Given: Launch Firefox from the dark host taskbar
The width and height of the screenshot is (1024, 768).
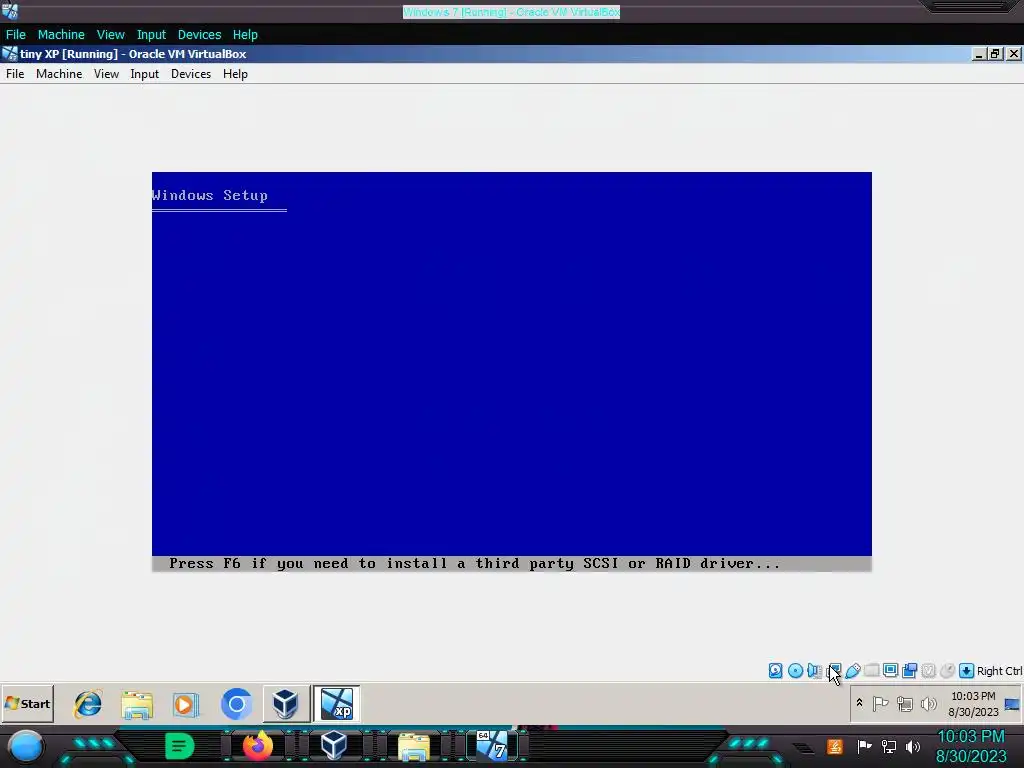Looking at the screenshot, I should (257, 746).
